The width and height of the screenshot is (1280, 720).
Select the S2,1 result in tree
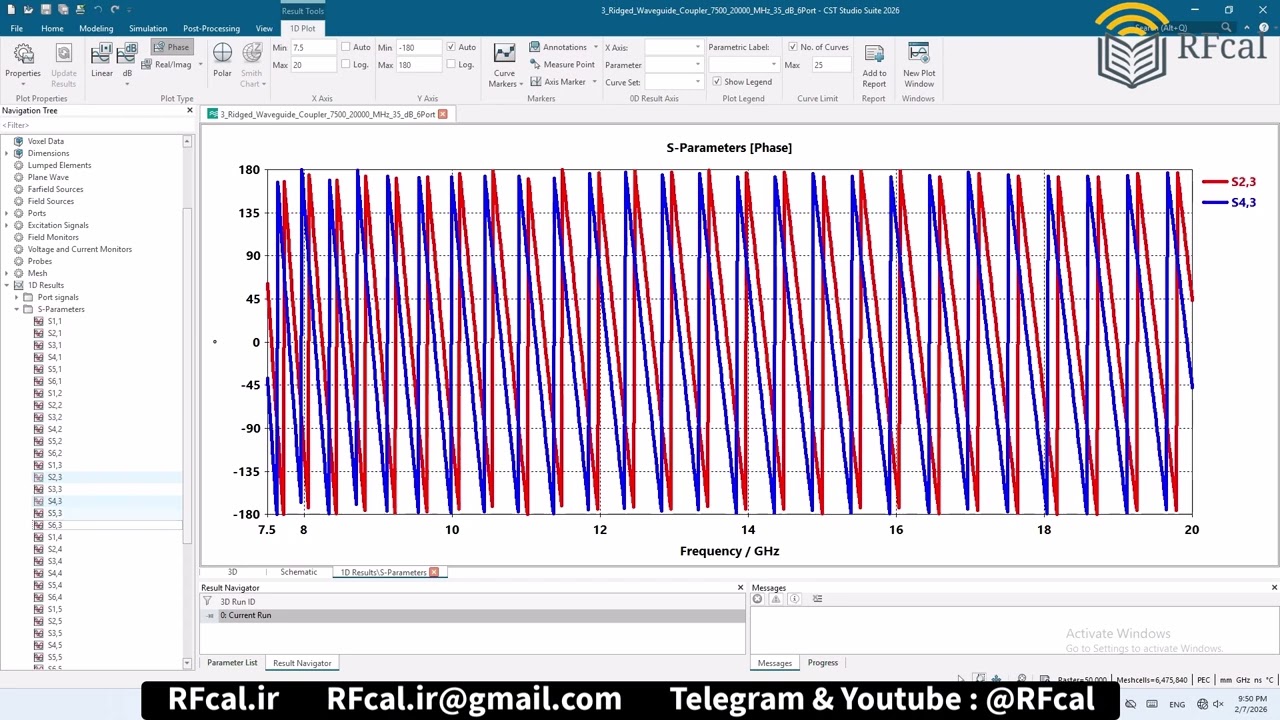click(54, 333)
